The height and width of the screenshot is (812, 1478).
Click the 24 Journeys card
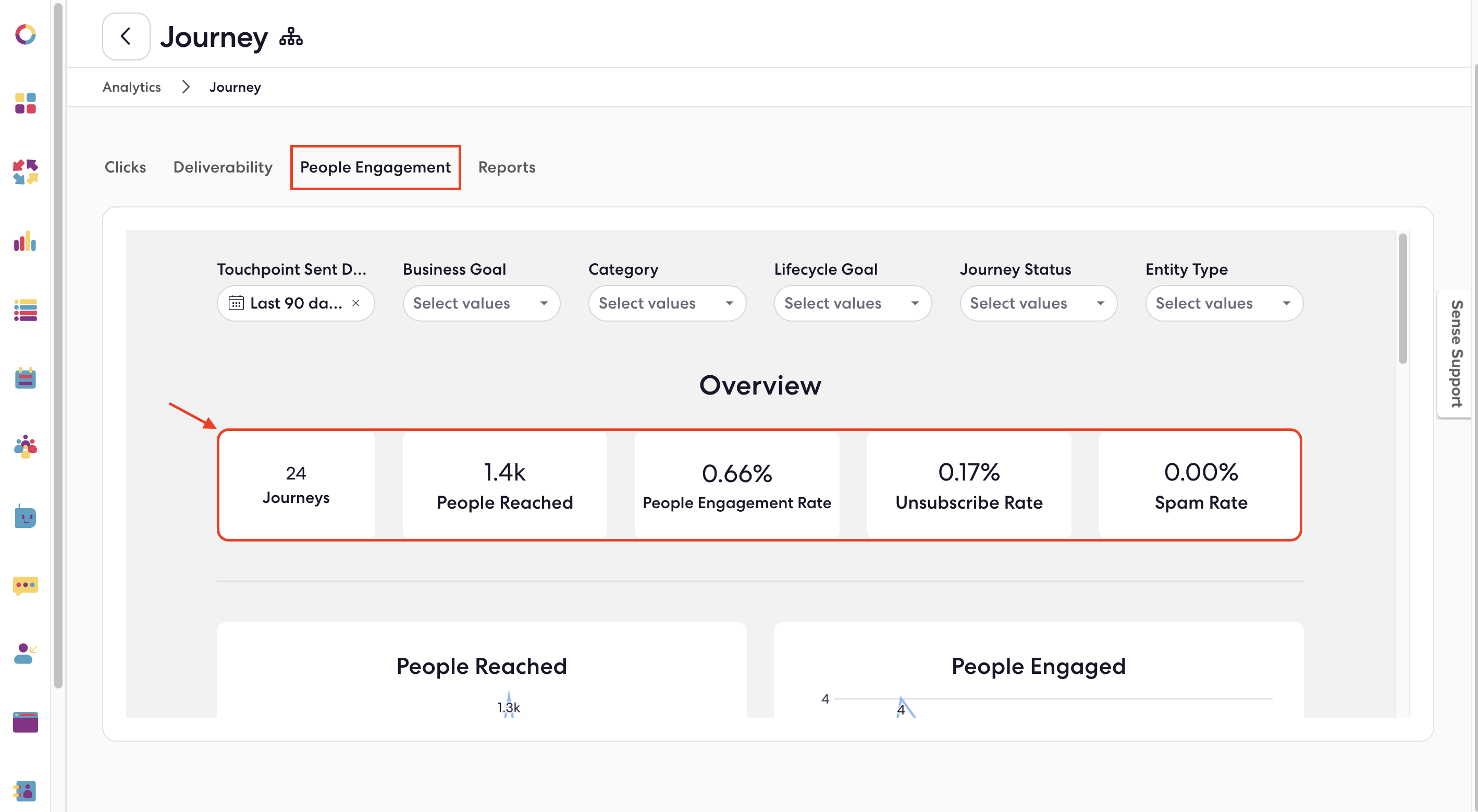[x=296, y=485]
